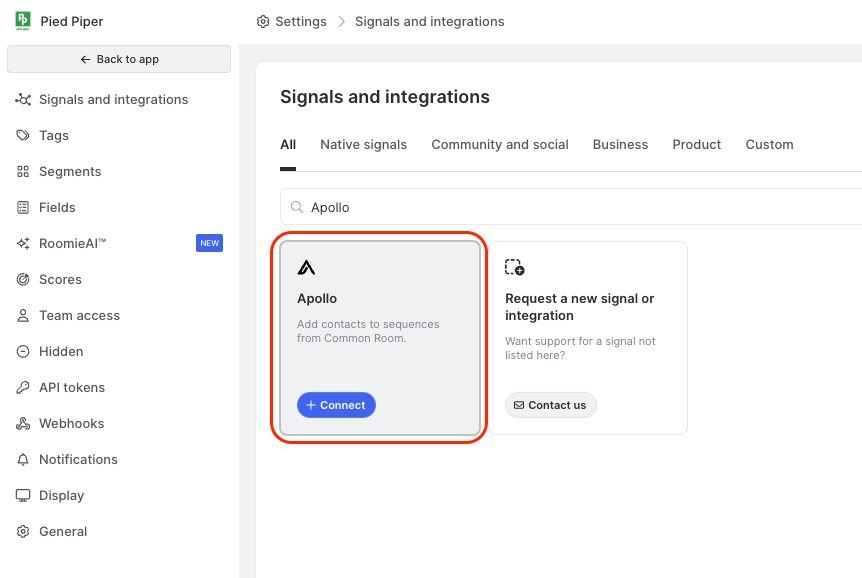Click the Notifications bell icon

23,460
